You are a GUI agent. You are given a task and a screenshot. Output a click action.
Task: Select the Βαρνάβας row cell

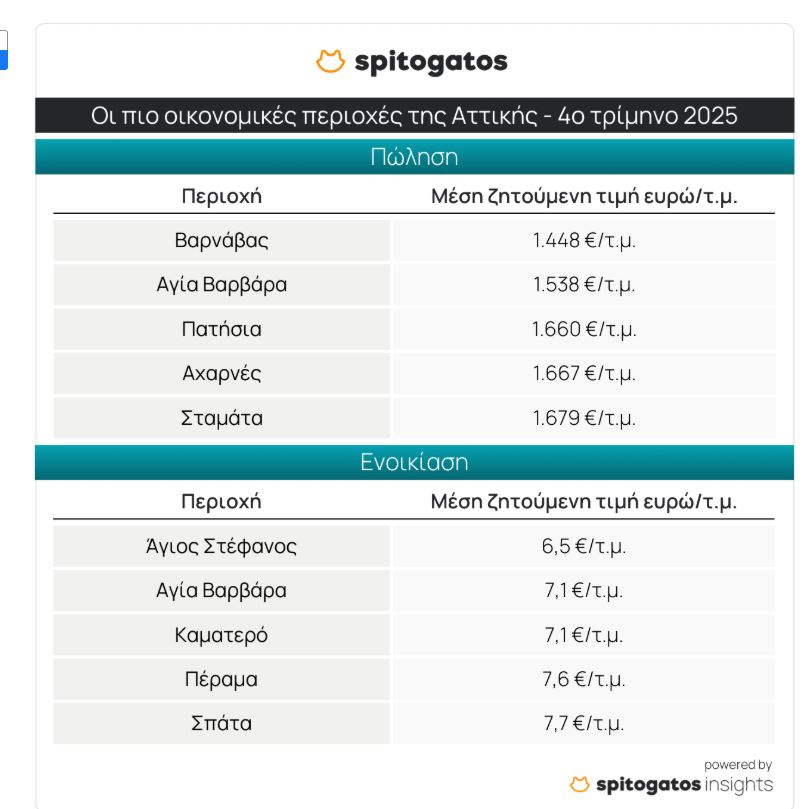click(221, 241)
